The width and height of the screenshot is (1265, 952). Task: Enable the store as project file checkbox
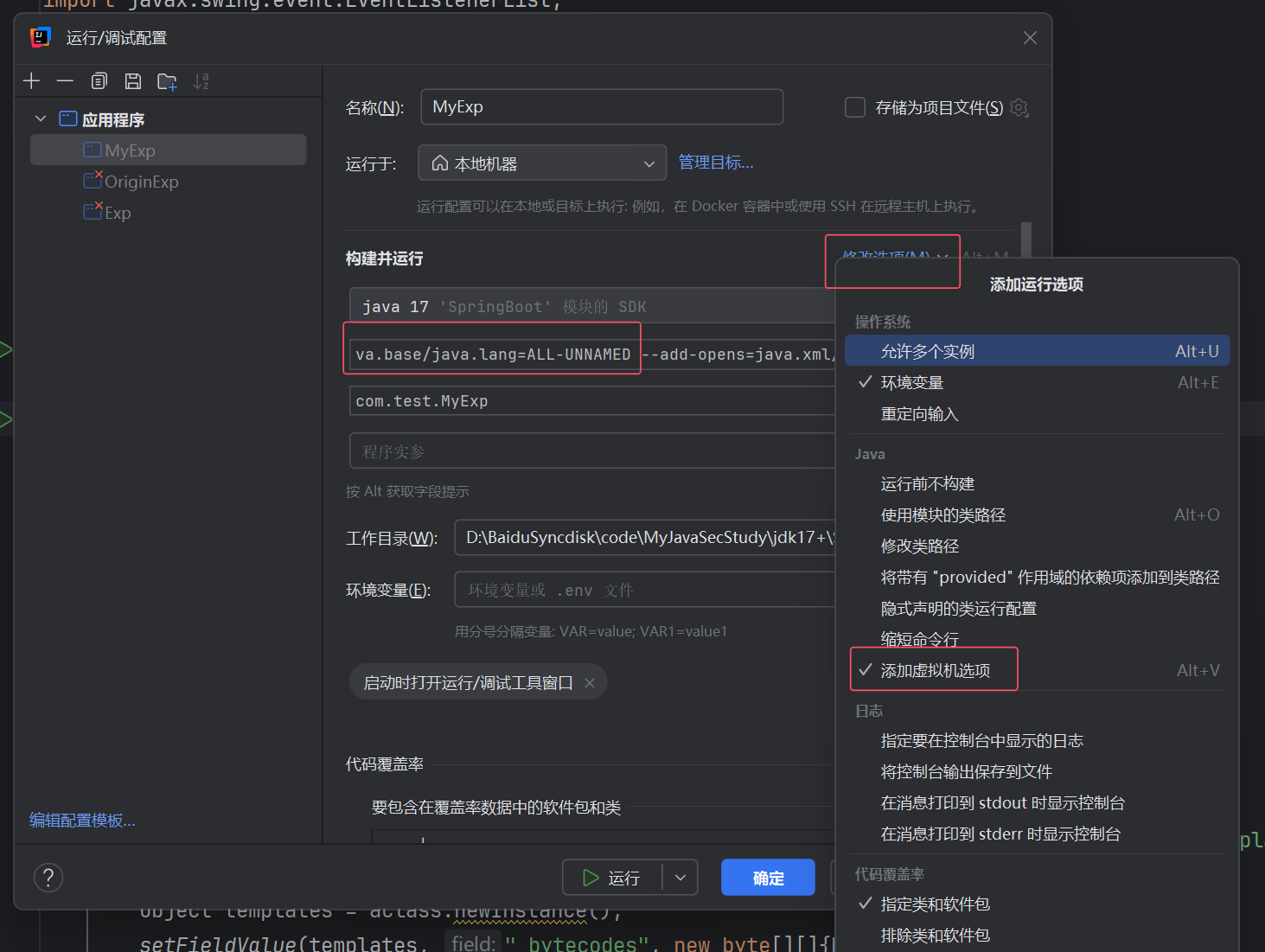[854, 107]
